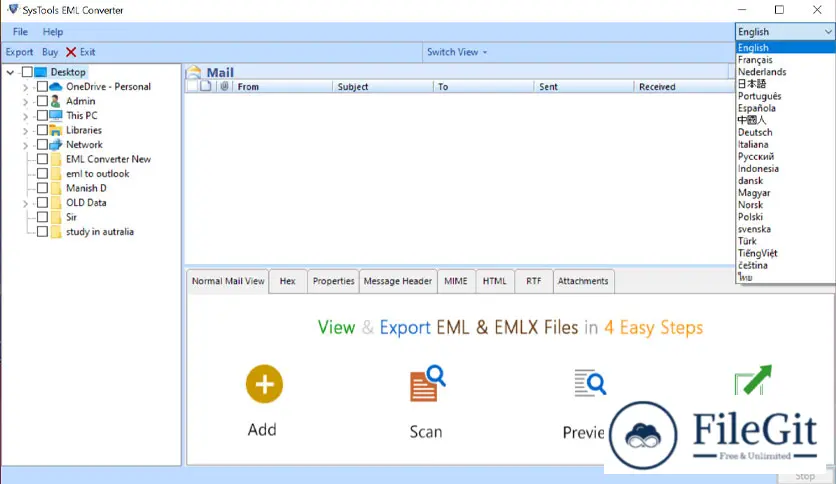Check the eml to outlook checkbox
Viewport: 836px width, 484px height.
(x=42, y=173)
